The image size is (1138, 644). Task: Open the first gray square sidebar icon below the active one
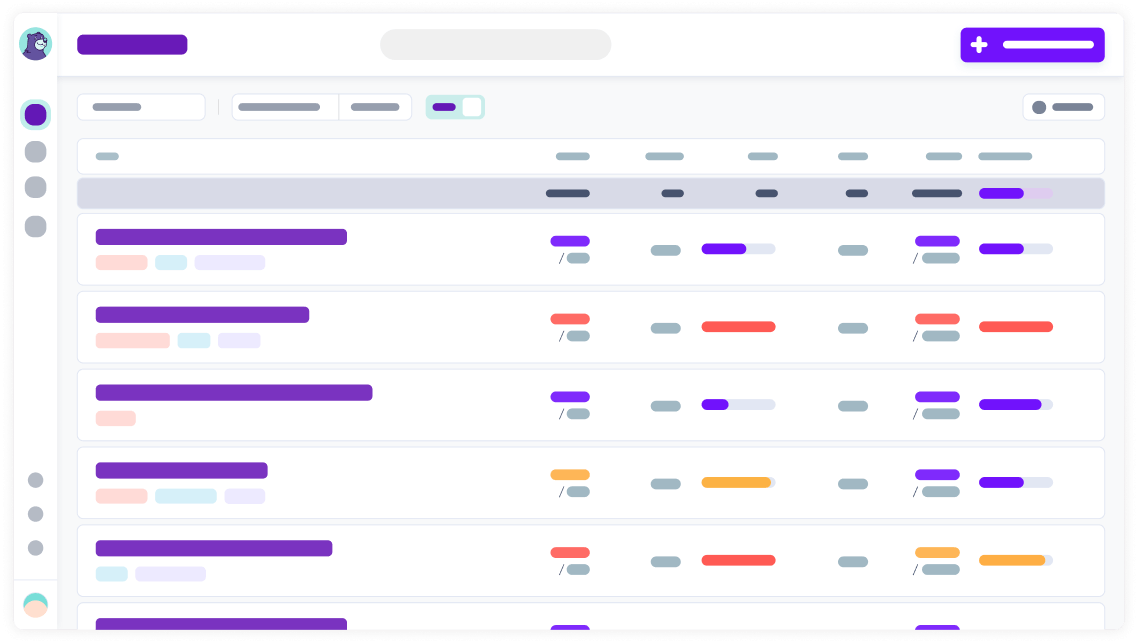[36, 152]
